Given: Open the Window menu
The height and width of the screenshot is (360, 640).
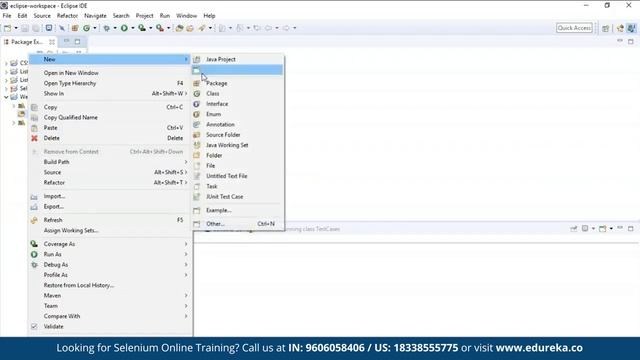Looking at the screenshot, I should pos(187,16).
